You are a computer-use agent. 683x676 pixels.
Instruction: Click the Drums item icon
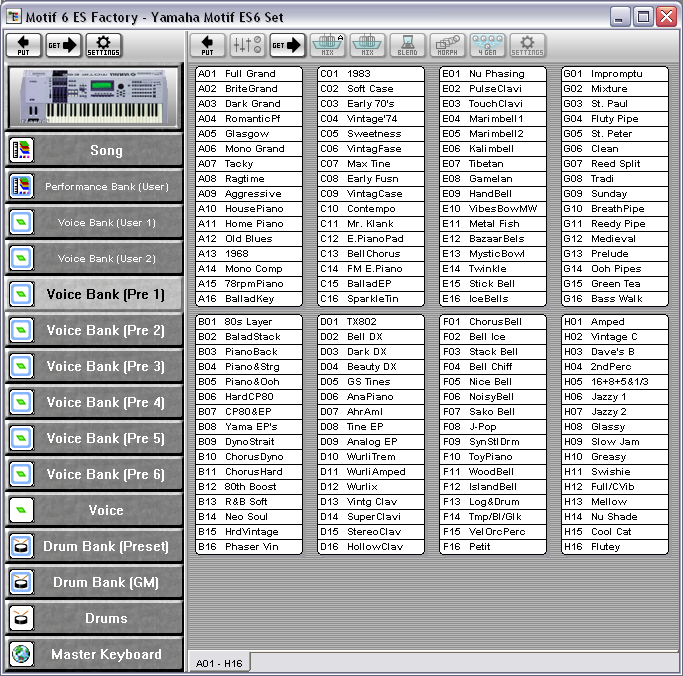pos(21,618)
